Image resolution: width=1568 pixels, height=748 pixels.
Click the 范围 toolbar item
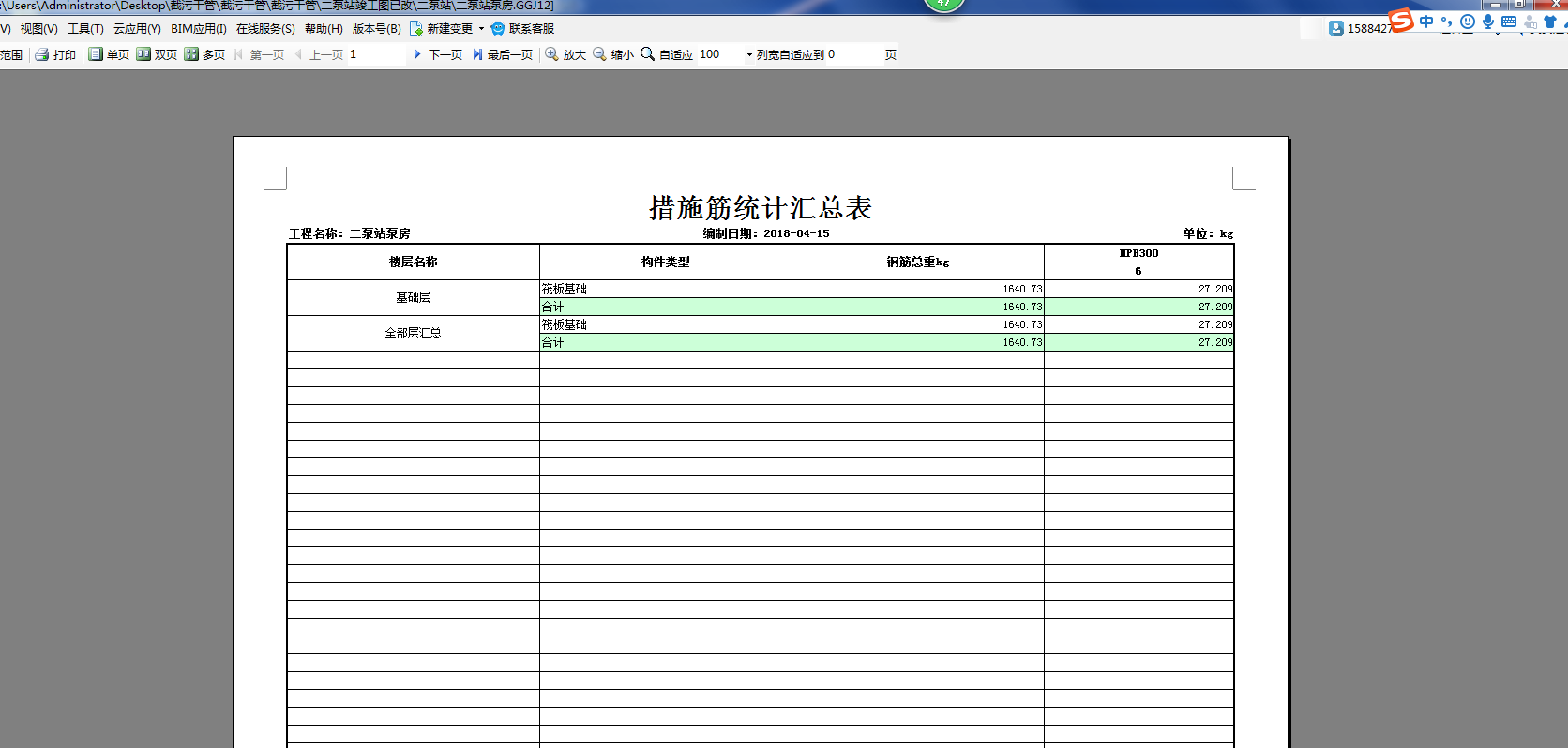[11, 54]
